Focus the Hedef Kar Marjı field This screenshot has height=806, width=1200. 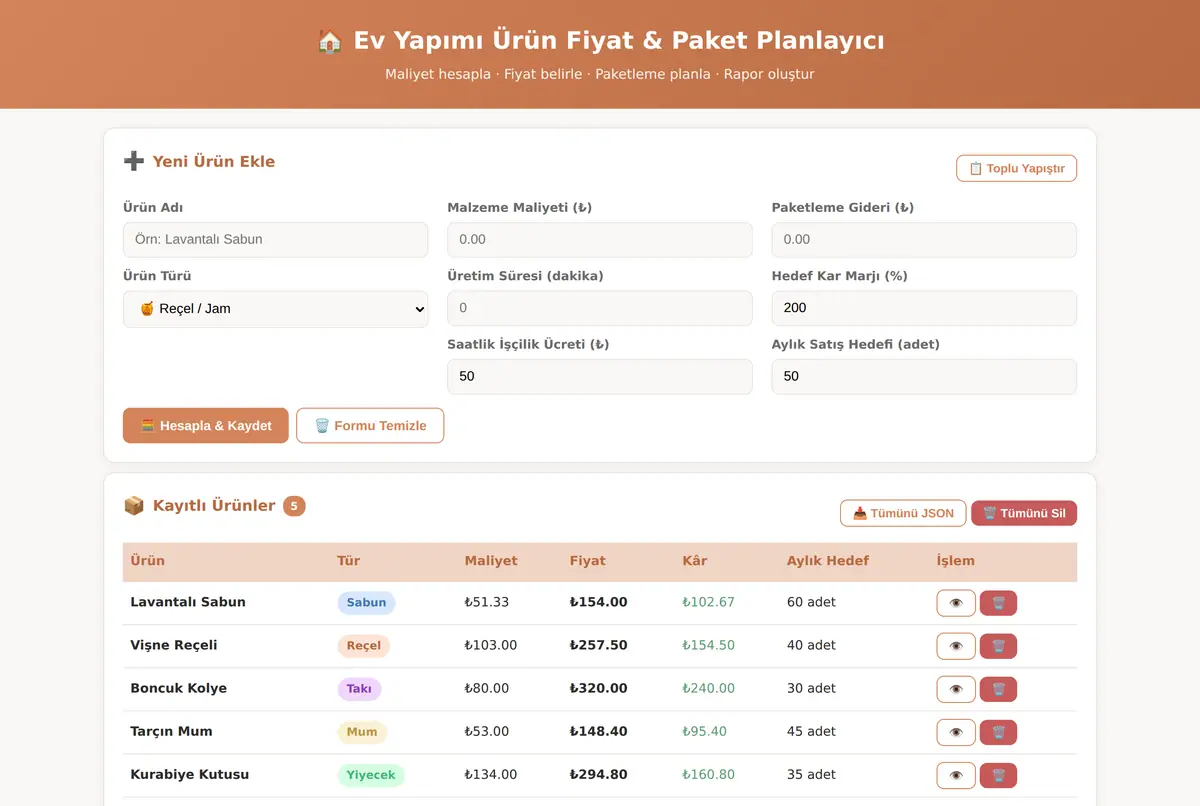(x=924, y=308)
